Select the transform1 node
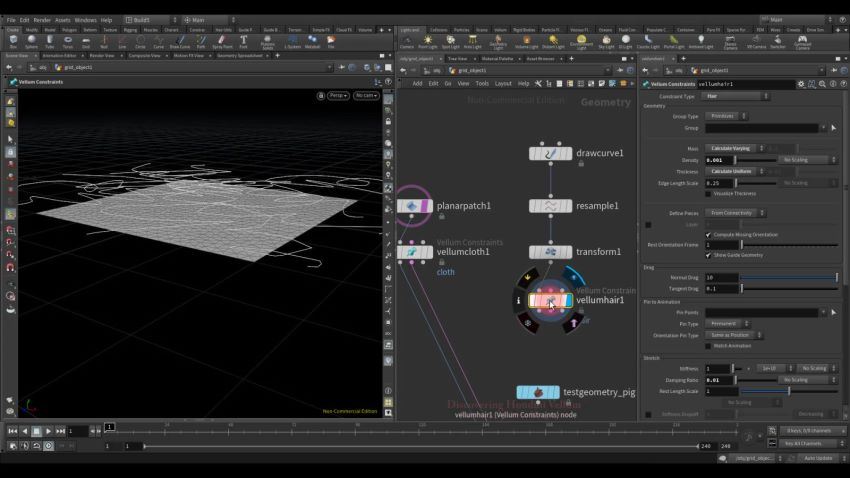This screenshot has height=478, width=850. click(x=550, y=252)
